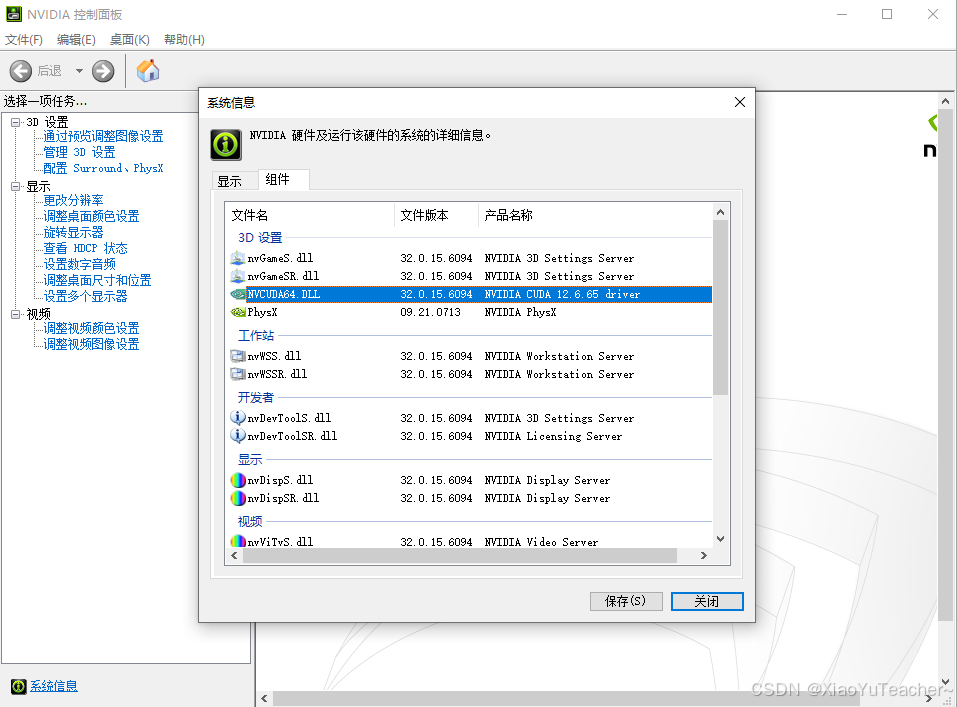Open 设置数字音频 task

(79, 264)
